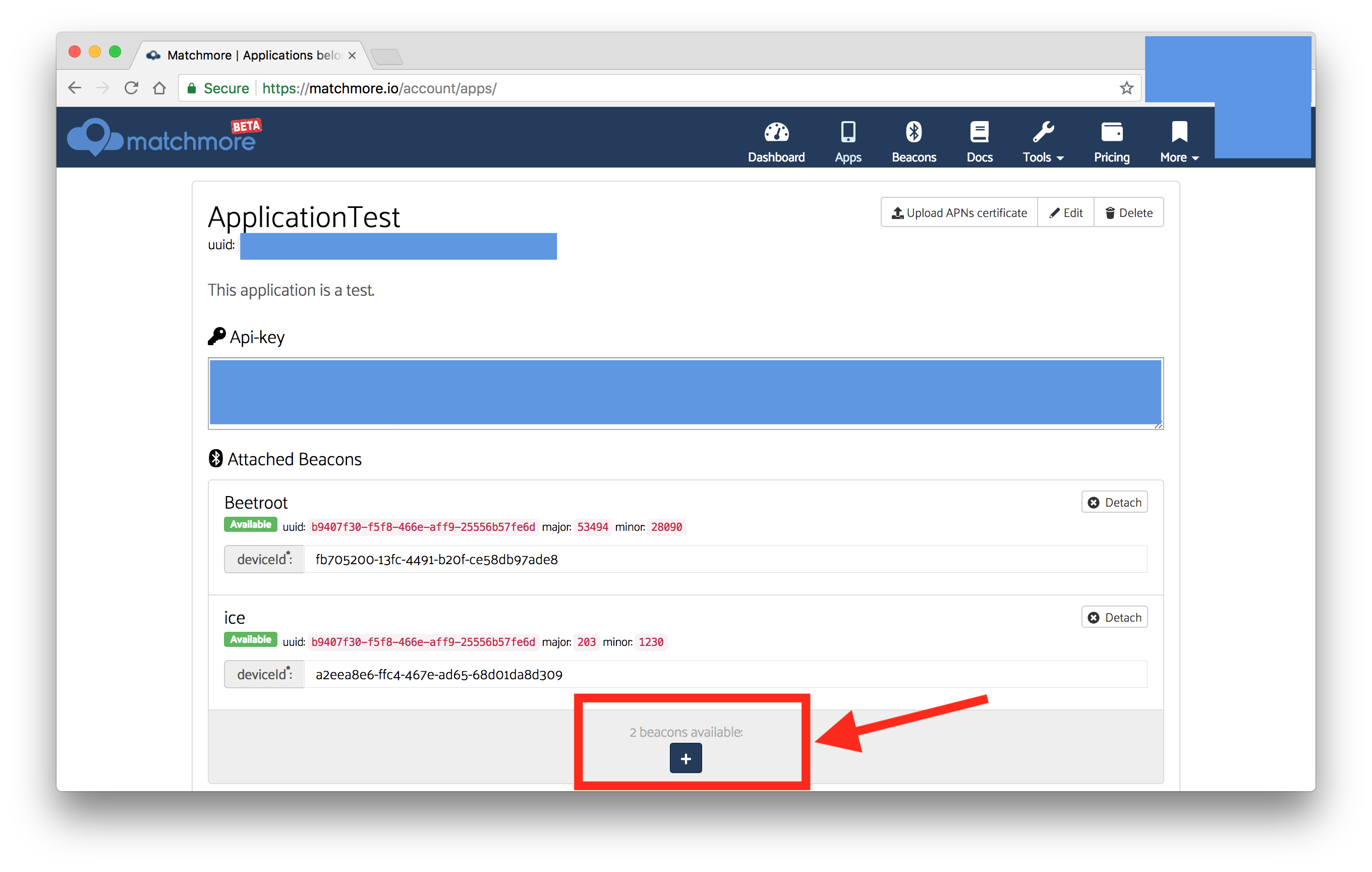Close the Matchmore browser tab
The image size is (1372, 872).
[x=352, y=56]
